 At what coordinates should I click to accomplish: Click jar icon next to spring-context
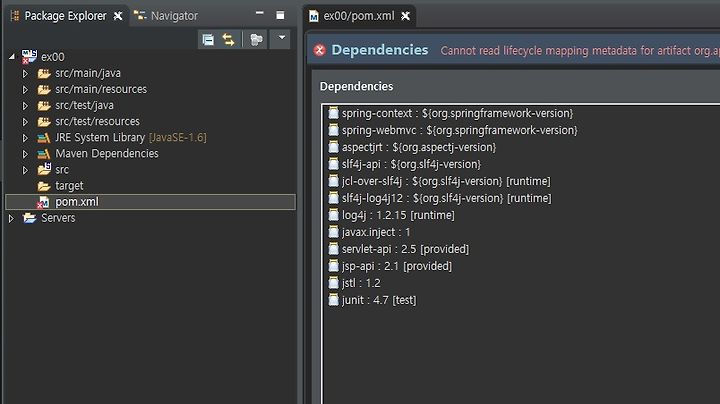[x=333, y=113]
